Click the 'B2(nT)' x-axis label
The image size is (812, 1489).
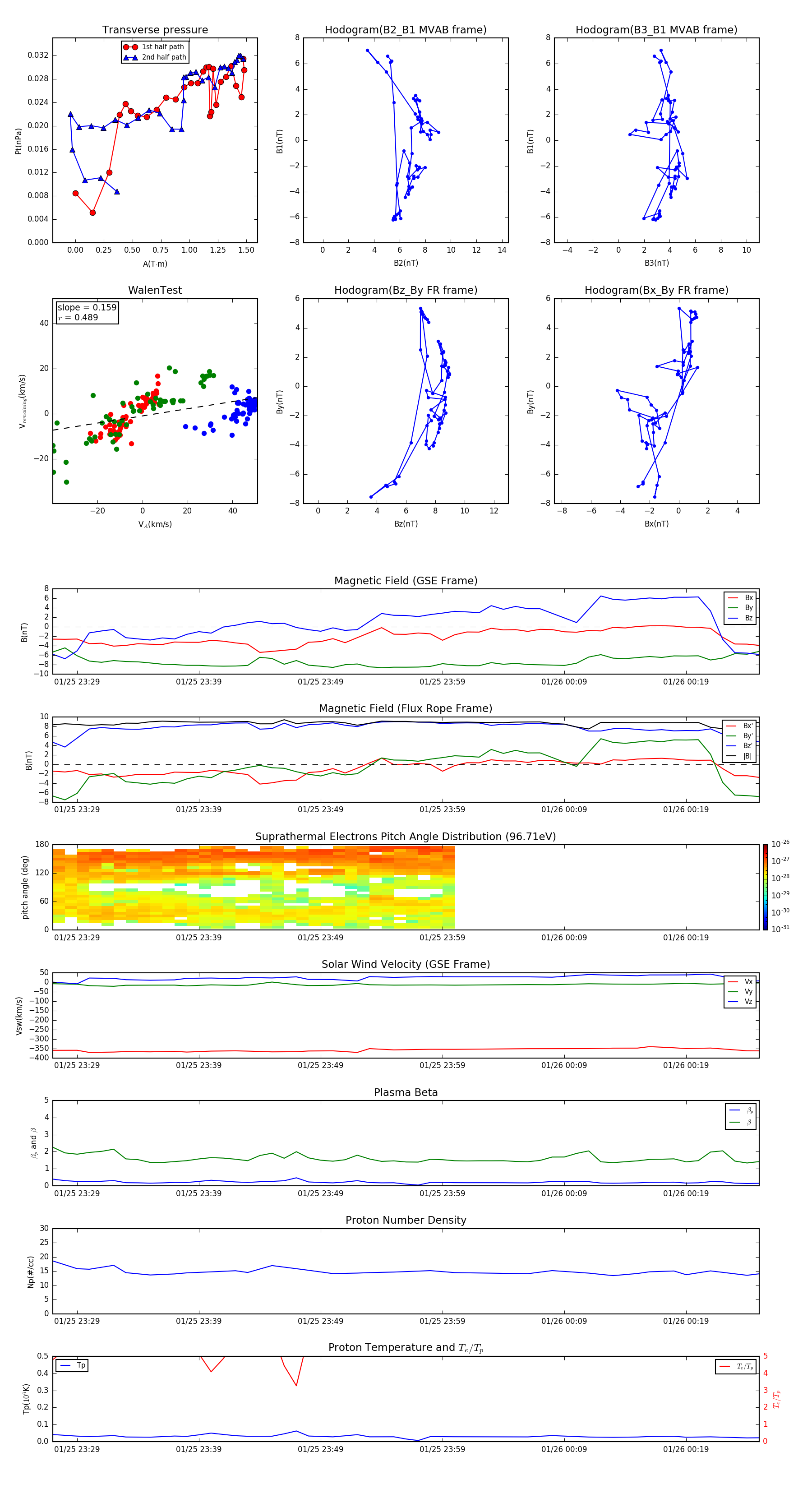406,263
